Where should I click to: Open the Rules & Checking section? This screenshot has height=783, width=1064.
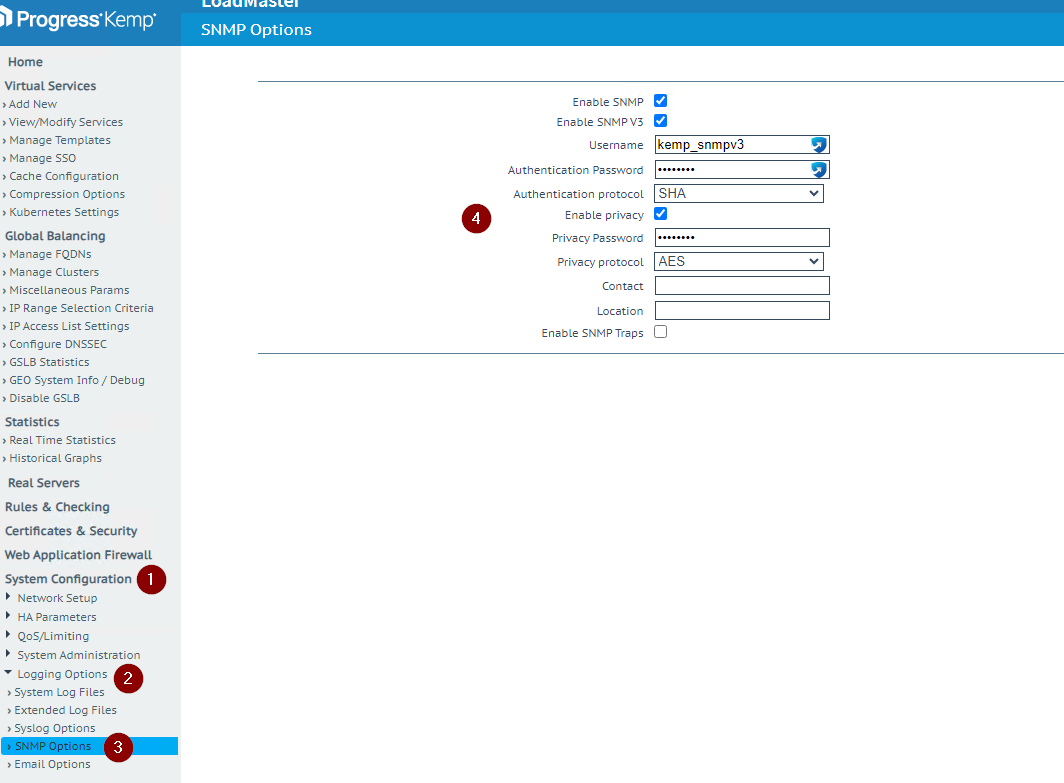tap(57, 507)
